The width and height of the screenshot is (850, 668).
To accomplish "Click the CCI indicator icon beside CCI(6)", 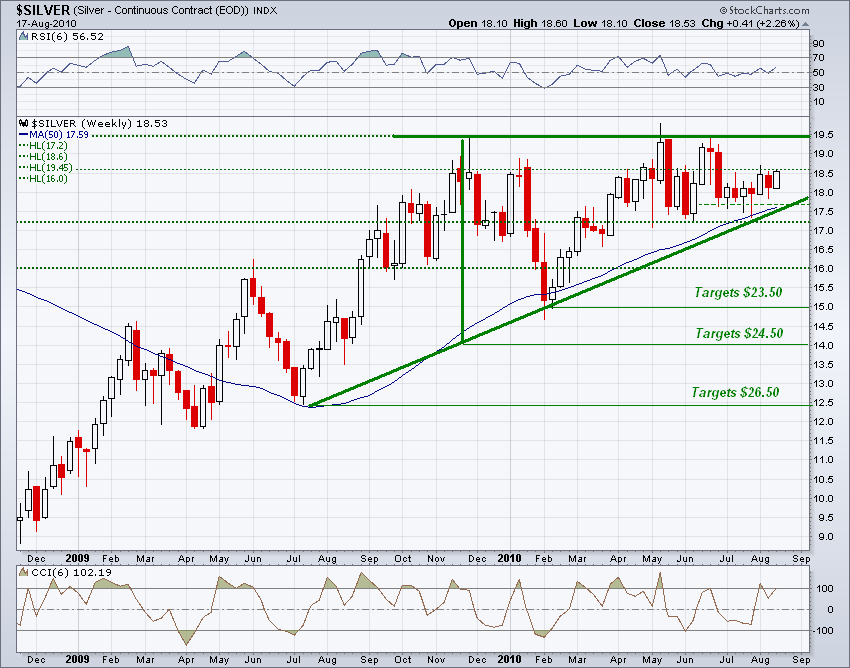I will 23,571.
